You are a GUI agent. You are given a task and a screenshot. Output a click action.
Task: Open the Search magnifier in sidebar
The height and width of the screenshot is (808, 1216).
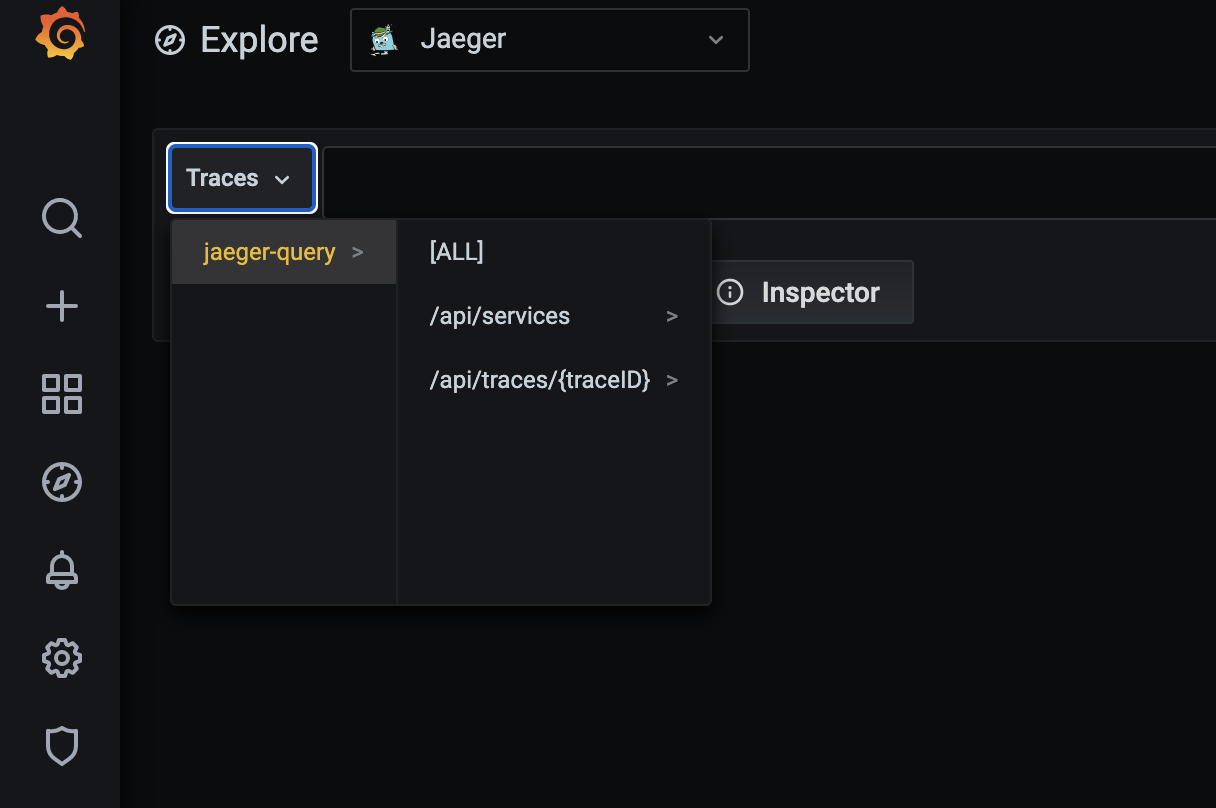pos(62,218)
